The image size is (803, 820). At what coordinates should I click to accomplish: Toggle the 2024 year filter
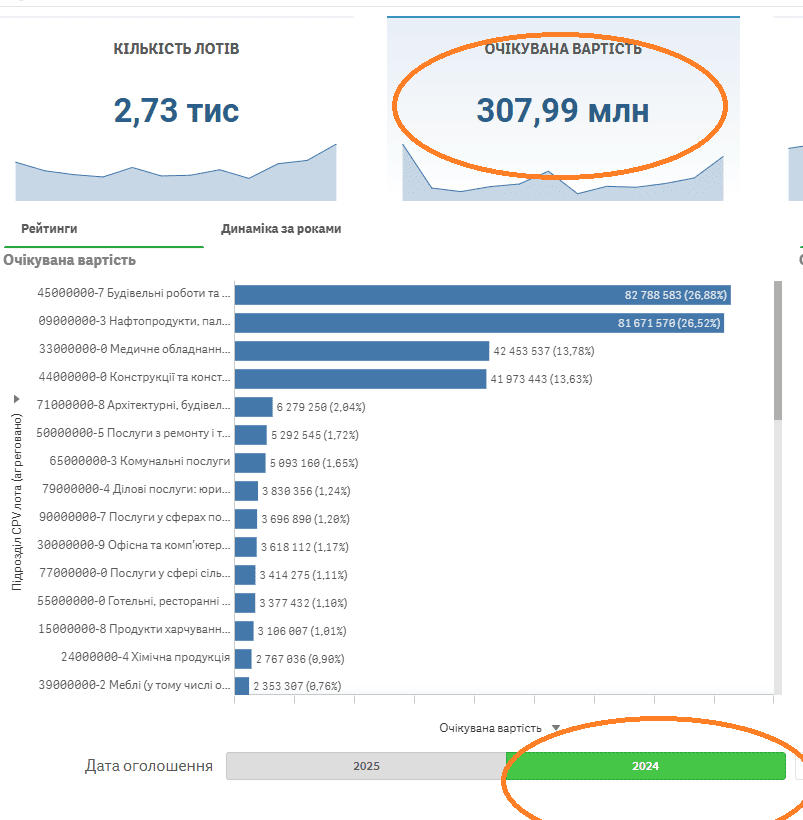[645, 766]
